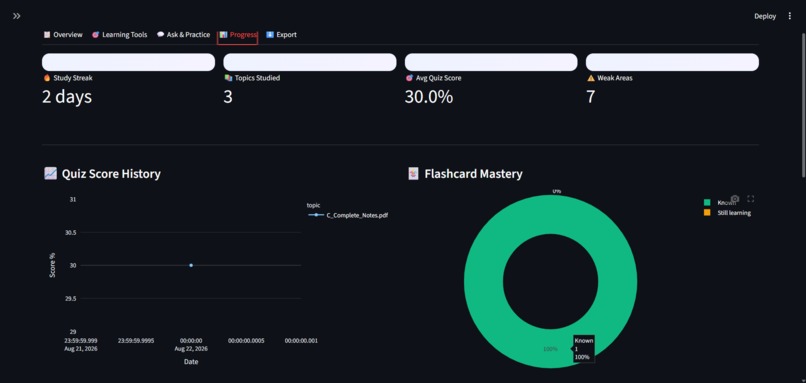Open the three-dot main menu
806x383 pixels.
pyautogui.click(x=790, y=16)
